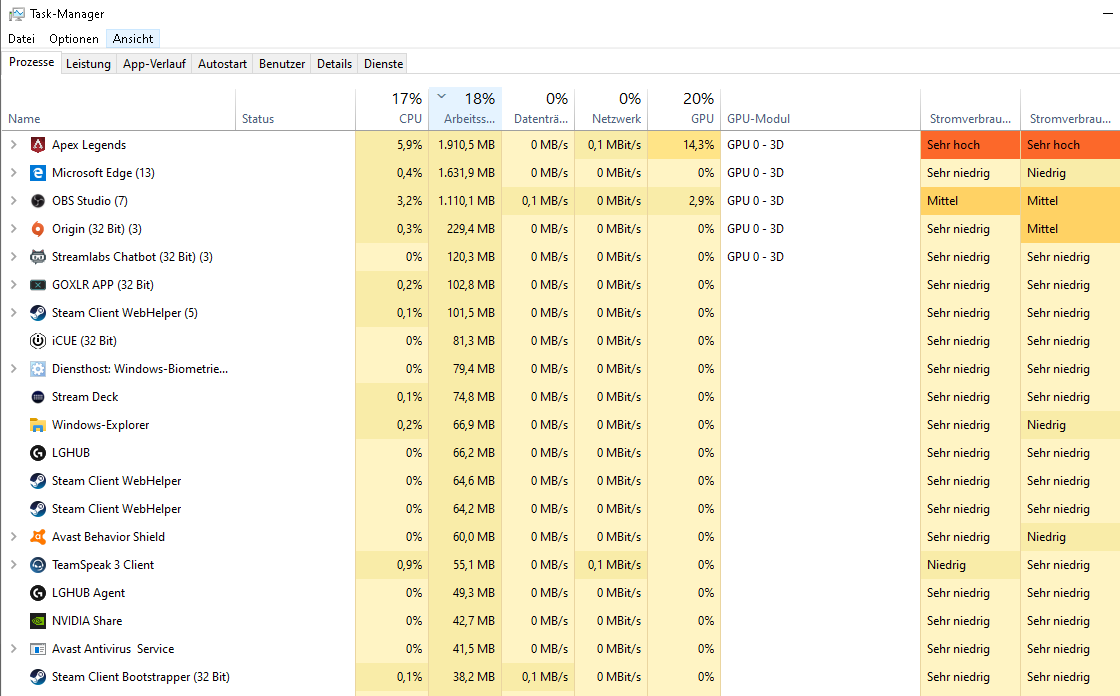Click the sort arrow above 18%
Image resolution: width=1120 pixels, height=696 pixels.
pos(441,96)
